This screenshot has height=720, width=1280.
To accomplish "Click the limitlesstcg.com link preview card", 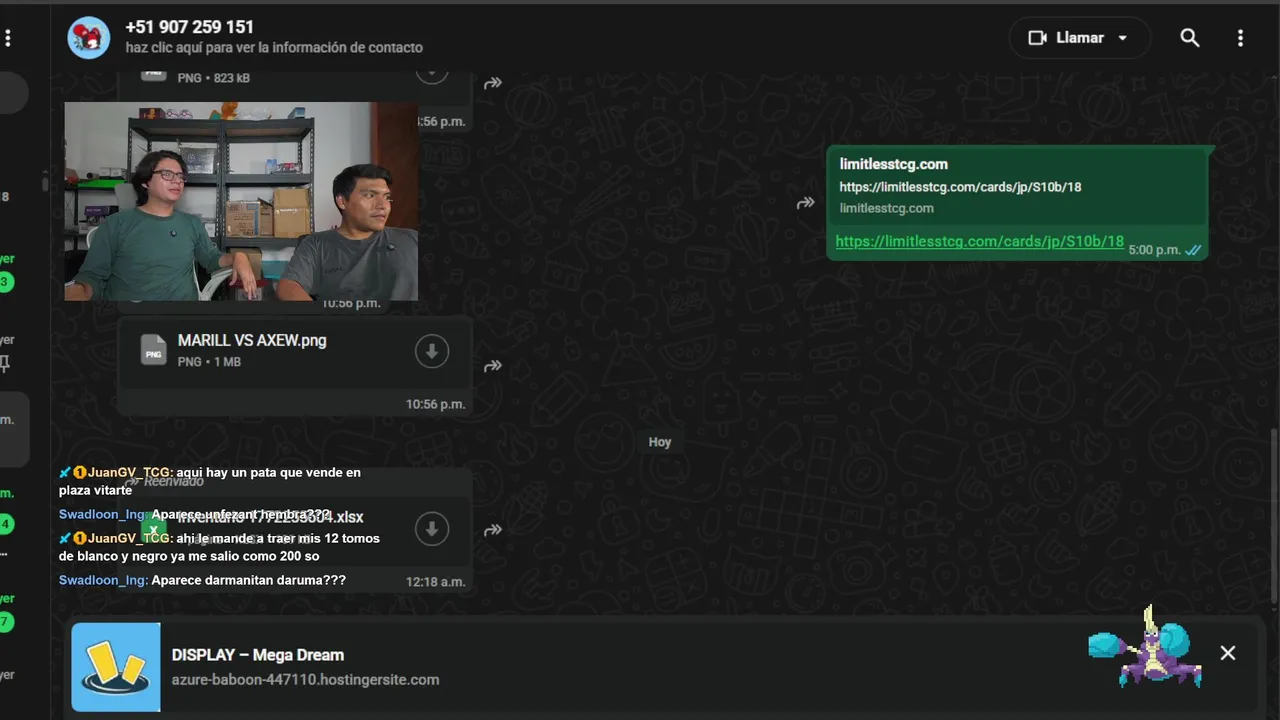I will (x=1016, y=186).
